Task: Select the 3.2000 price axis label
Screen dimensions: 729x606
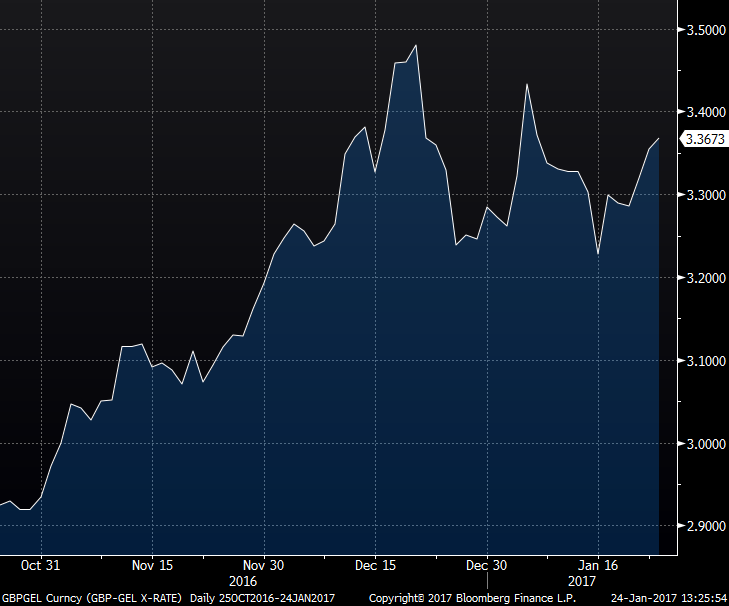Action: (704, 278)
